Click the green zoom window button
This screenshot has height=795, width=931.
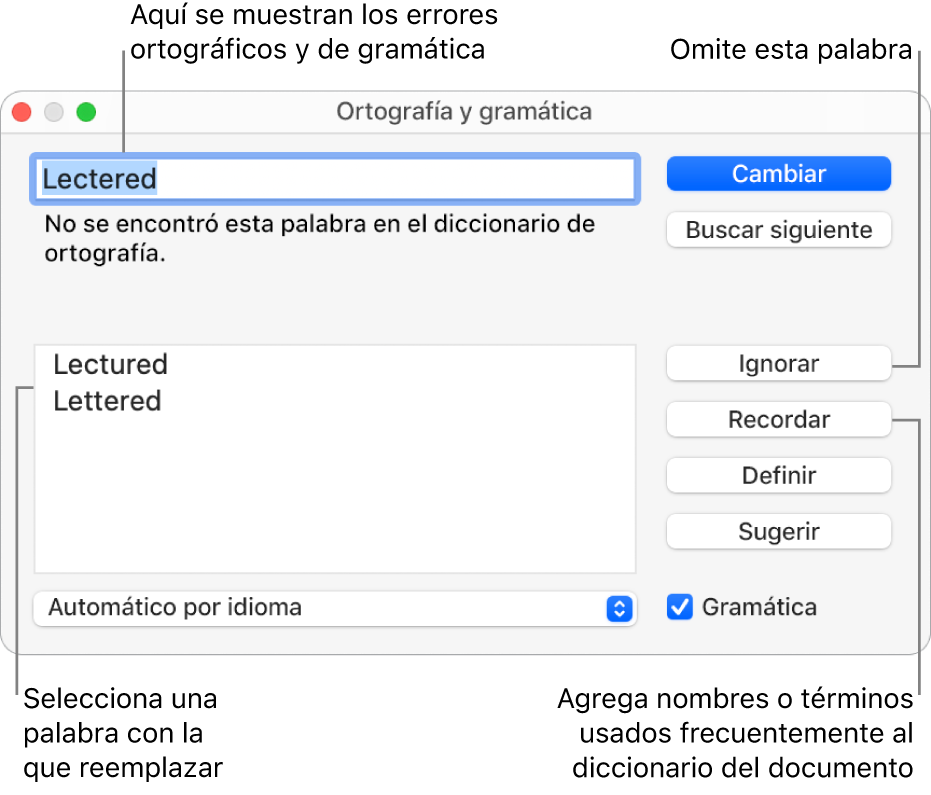click(x=87, y=112)
